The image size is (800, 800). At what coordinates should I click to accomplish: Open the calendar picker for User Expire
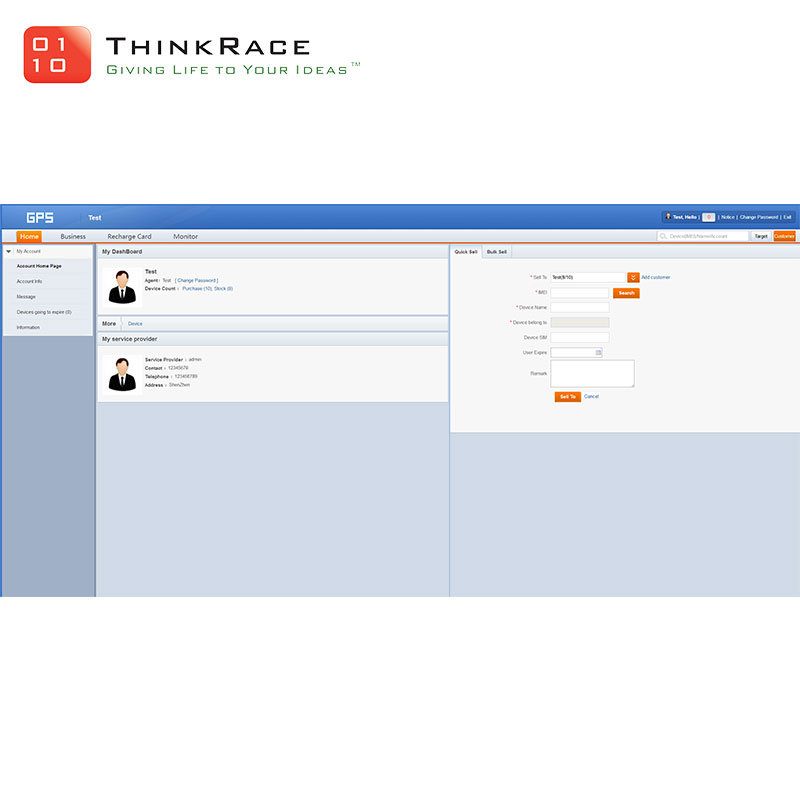[x=598, y=352]
